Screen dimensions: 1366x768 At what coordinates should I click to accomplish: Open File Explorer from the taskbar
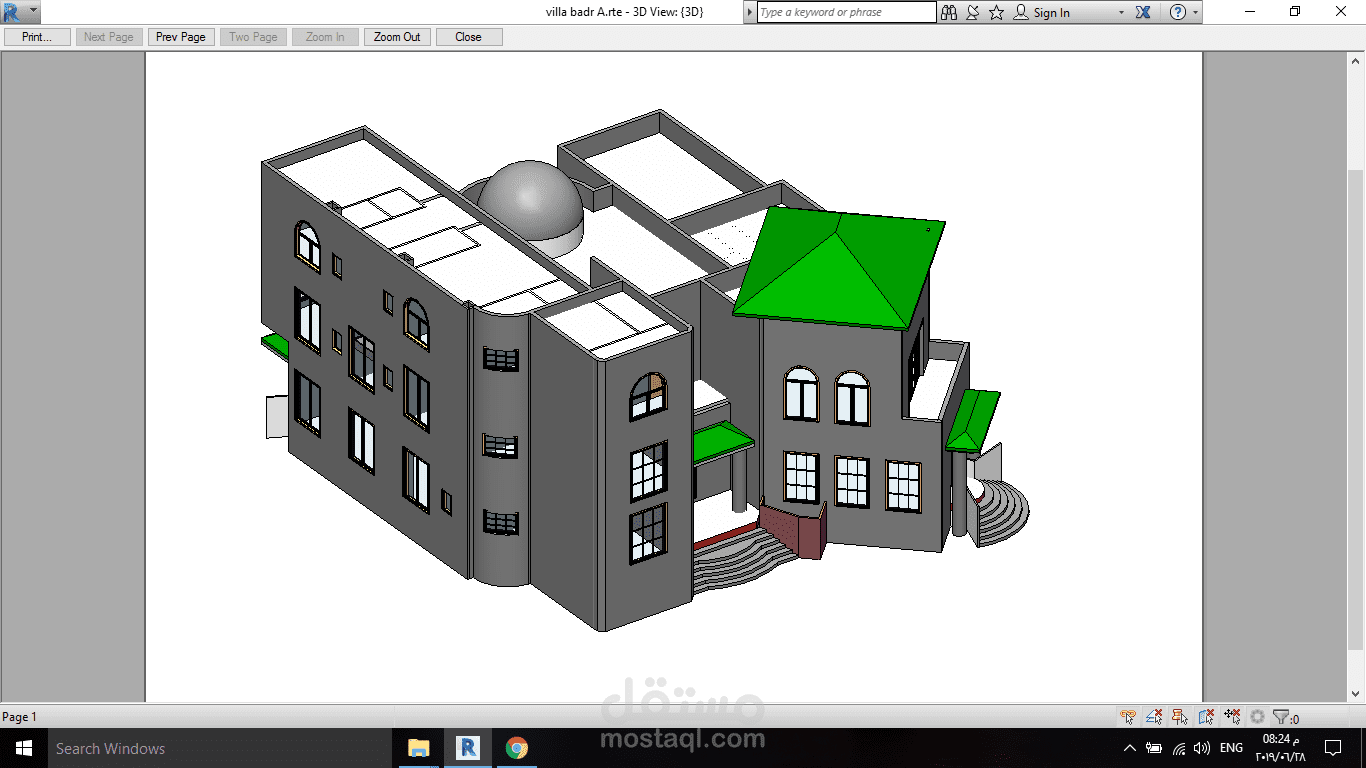pyautogui.click(x=418, y=748)
